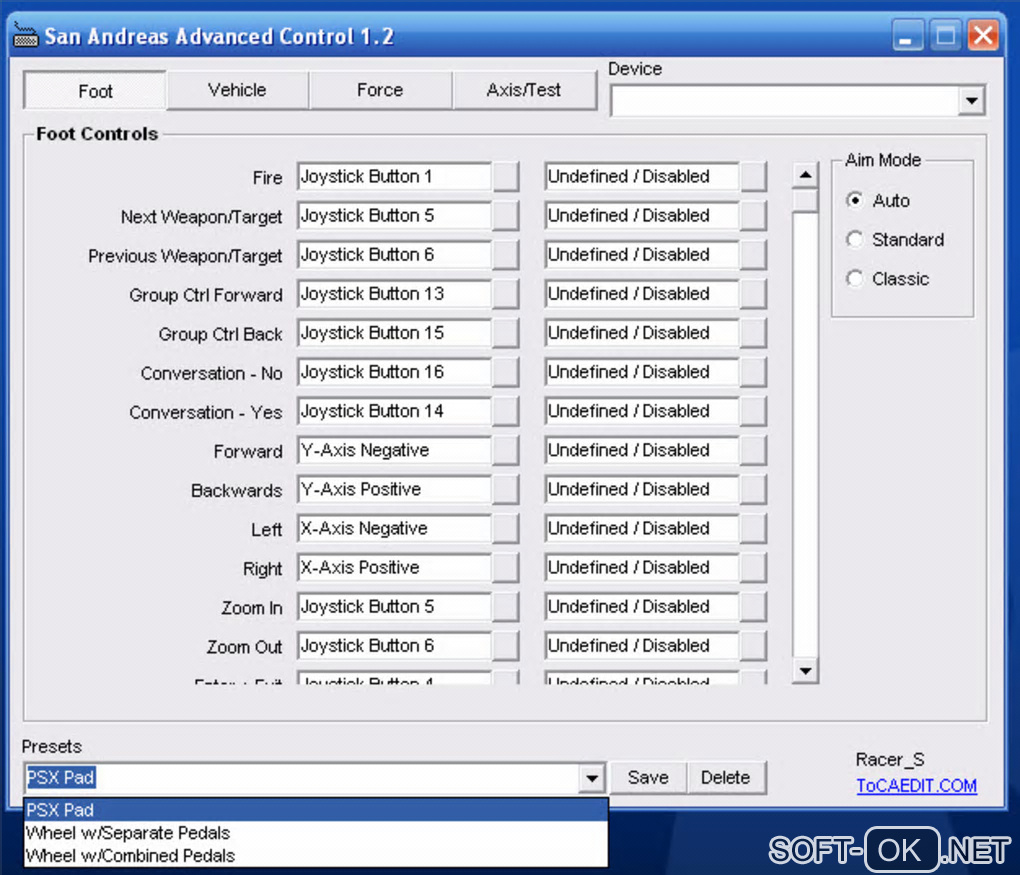Click the Backwards primary assign button
This screenshot has height=875, width=1020.
pyautogui.click(x=505, y=489)
